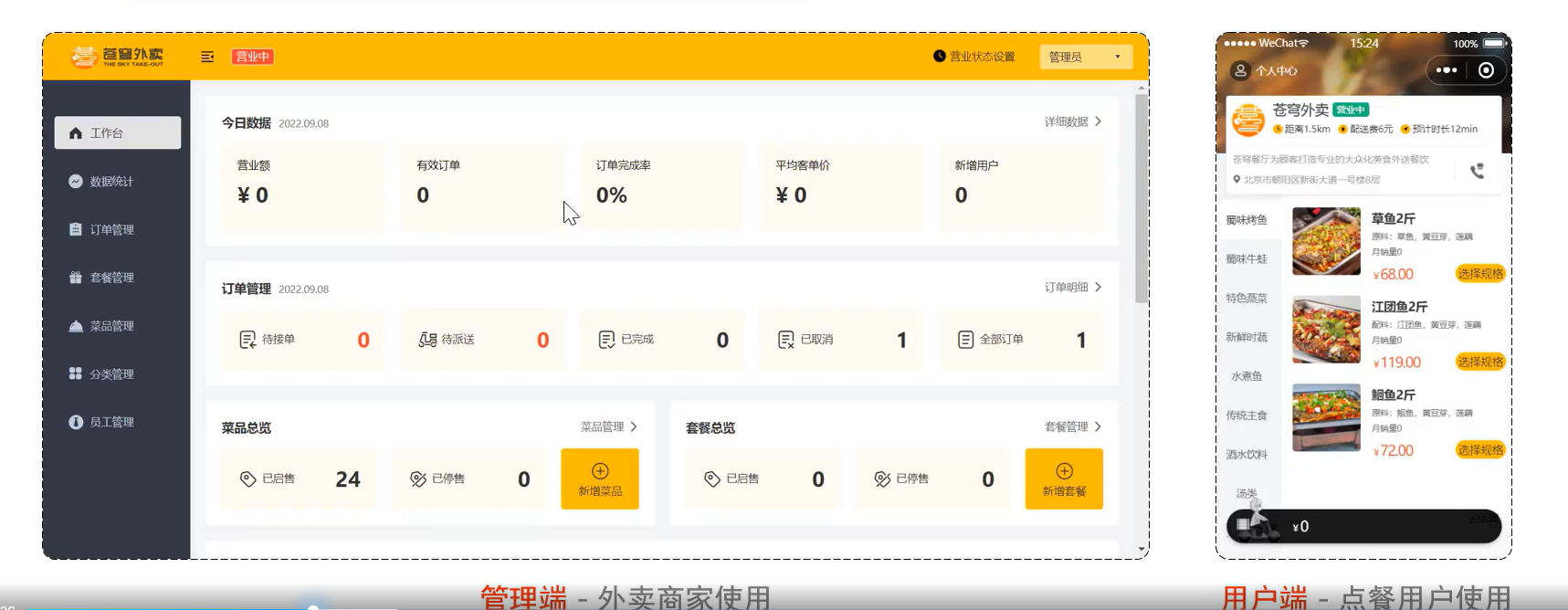Click the clock icon beside 营业状态设置
This screenshot has width=1568, height=610.
(x=940, y=56)
